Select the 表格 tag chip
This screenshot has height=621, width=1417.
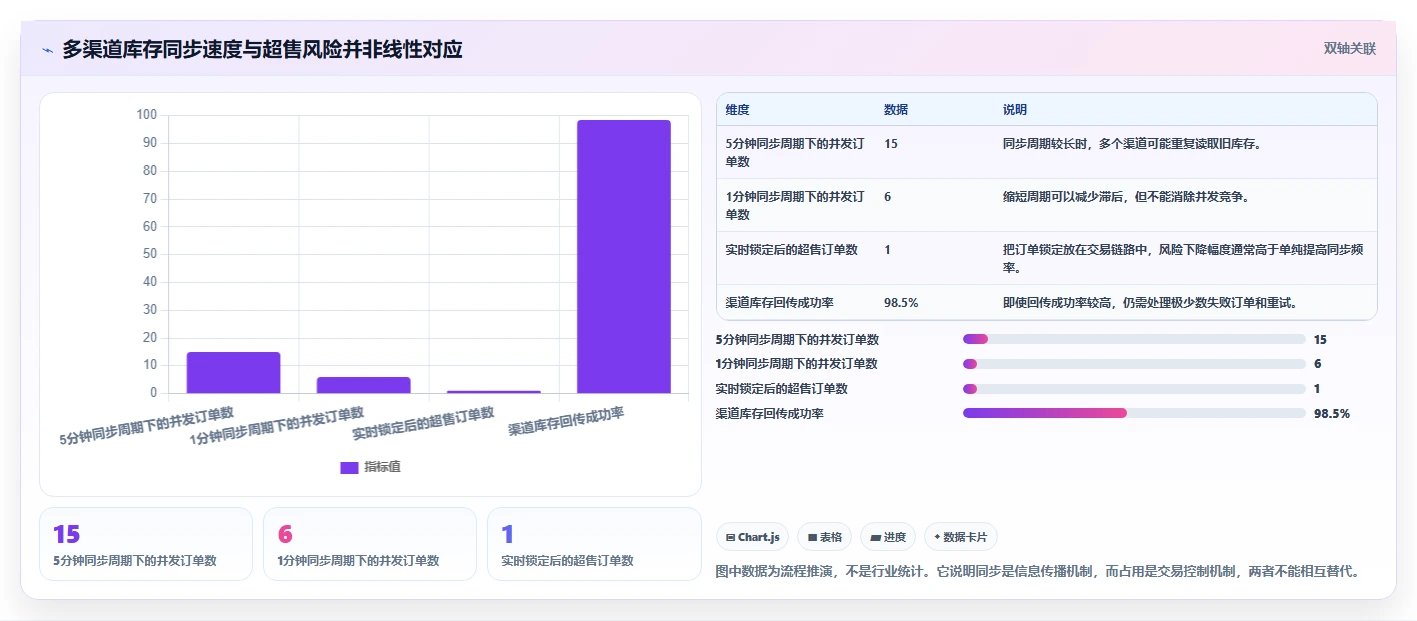pyautogui.click(x=824, y=537)
